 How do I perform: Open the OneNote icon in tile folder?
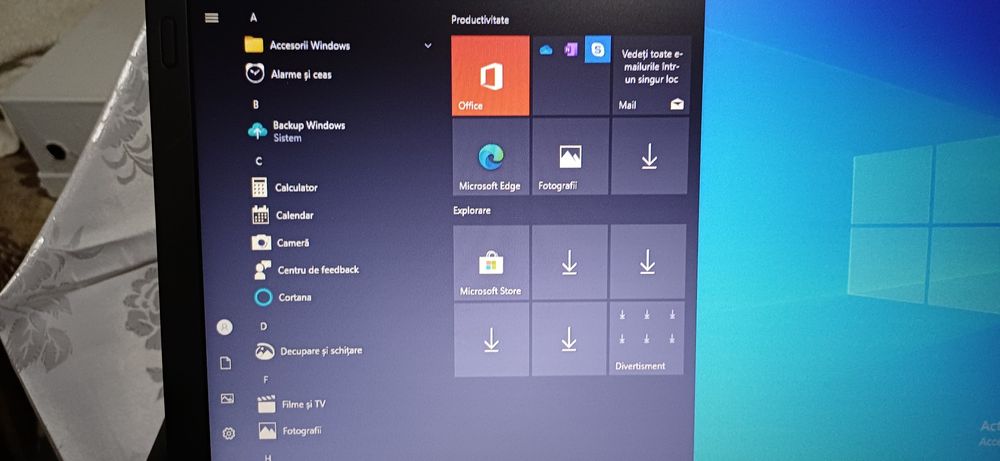[571, 49]
